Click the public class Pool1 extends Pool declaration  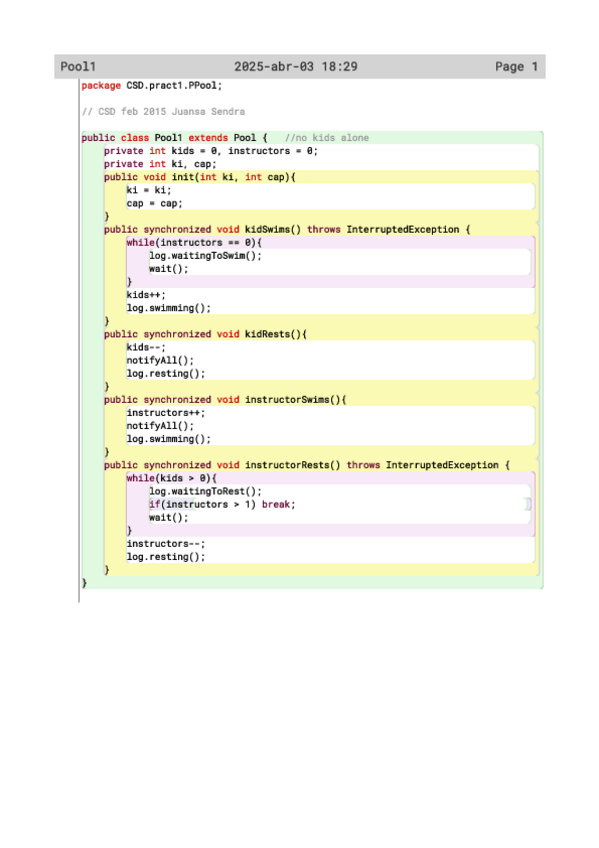pyautogui.click(x=175, y=138)
